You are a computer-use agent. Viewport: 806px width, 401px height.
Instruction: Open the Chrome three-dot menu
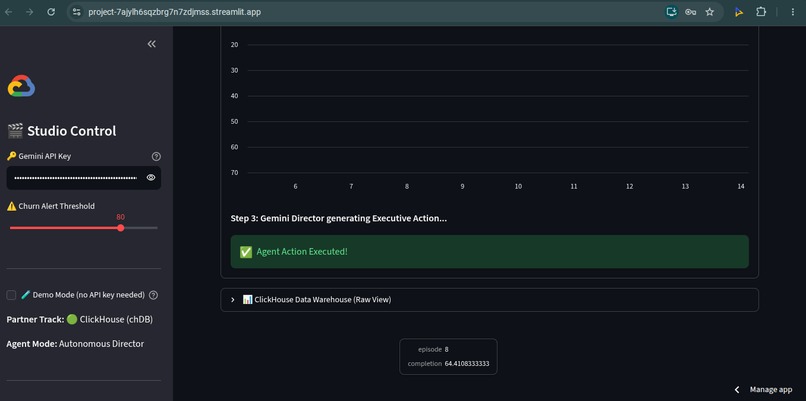click(x=792, y=12)
